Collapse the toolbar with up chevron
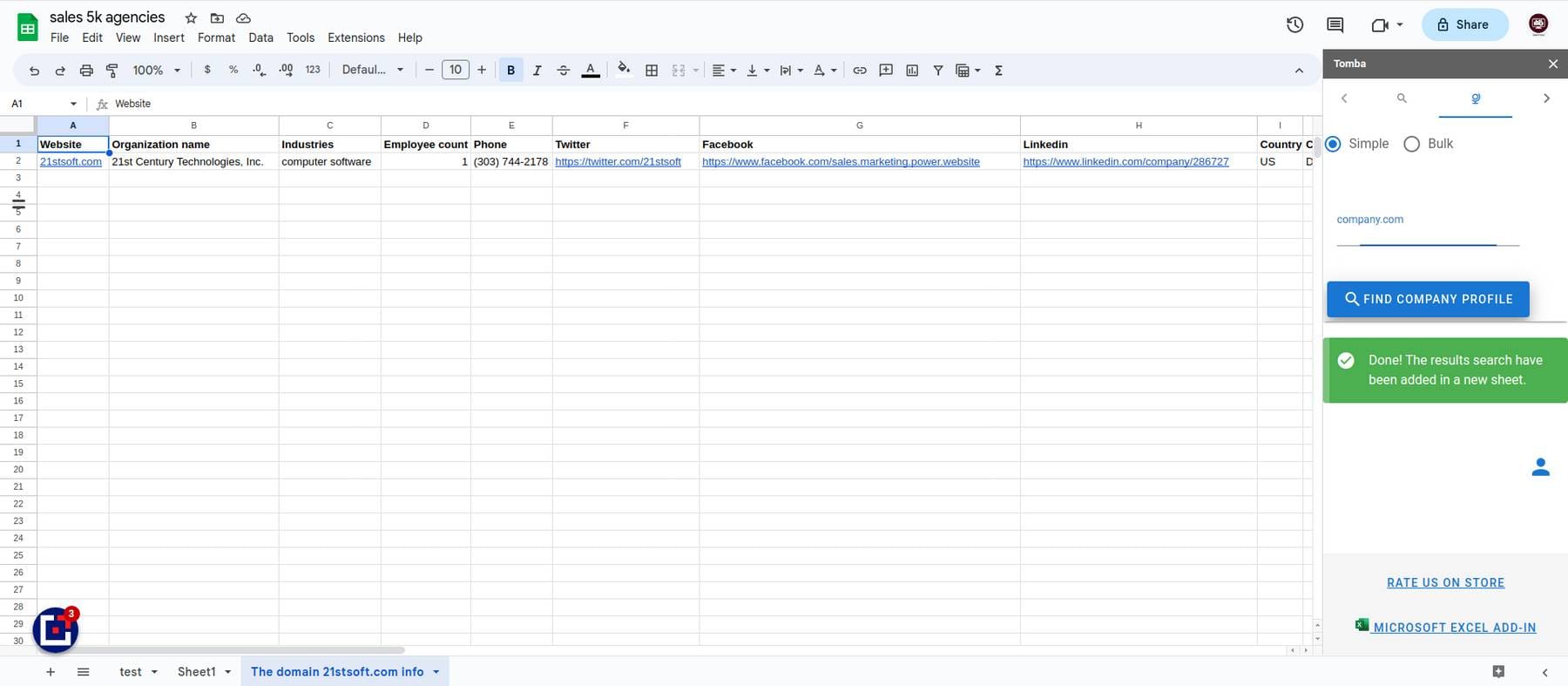The width and height of the screenshot is (1568, 686). pyautogui.click(x=1299, y=71)
